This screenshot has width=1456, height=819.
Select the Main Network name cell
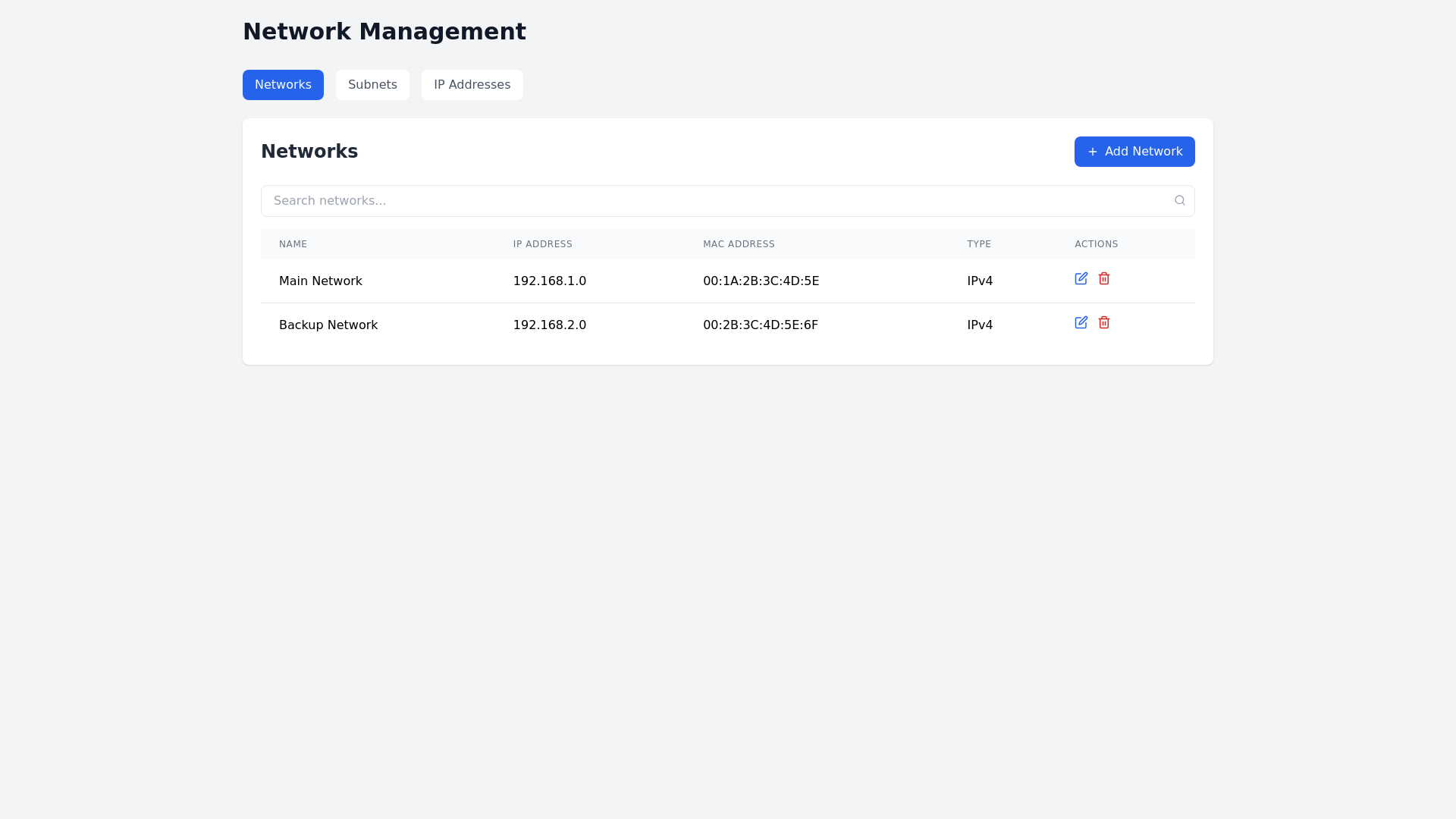click(320, 281)
